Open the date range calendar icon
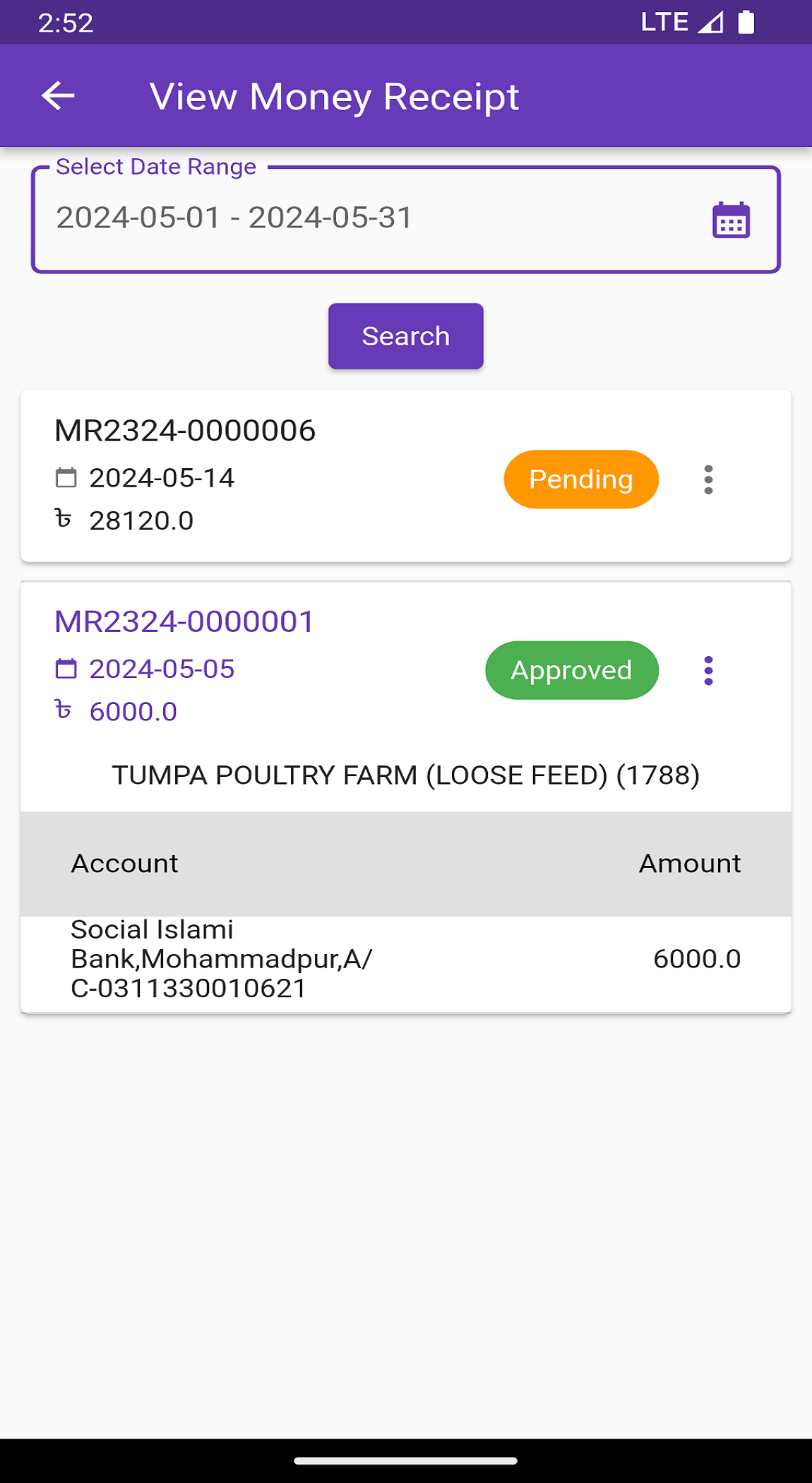 click(x=731, y=220)
